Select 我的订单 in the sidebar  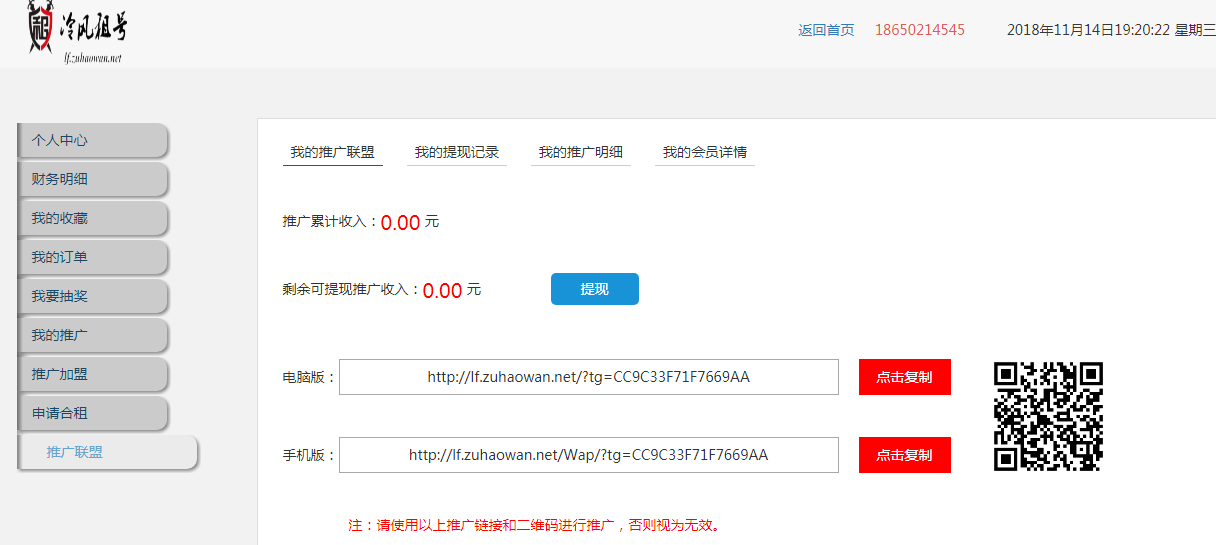[x=92, y=258]
